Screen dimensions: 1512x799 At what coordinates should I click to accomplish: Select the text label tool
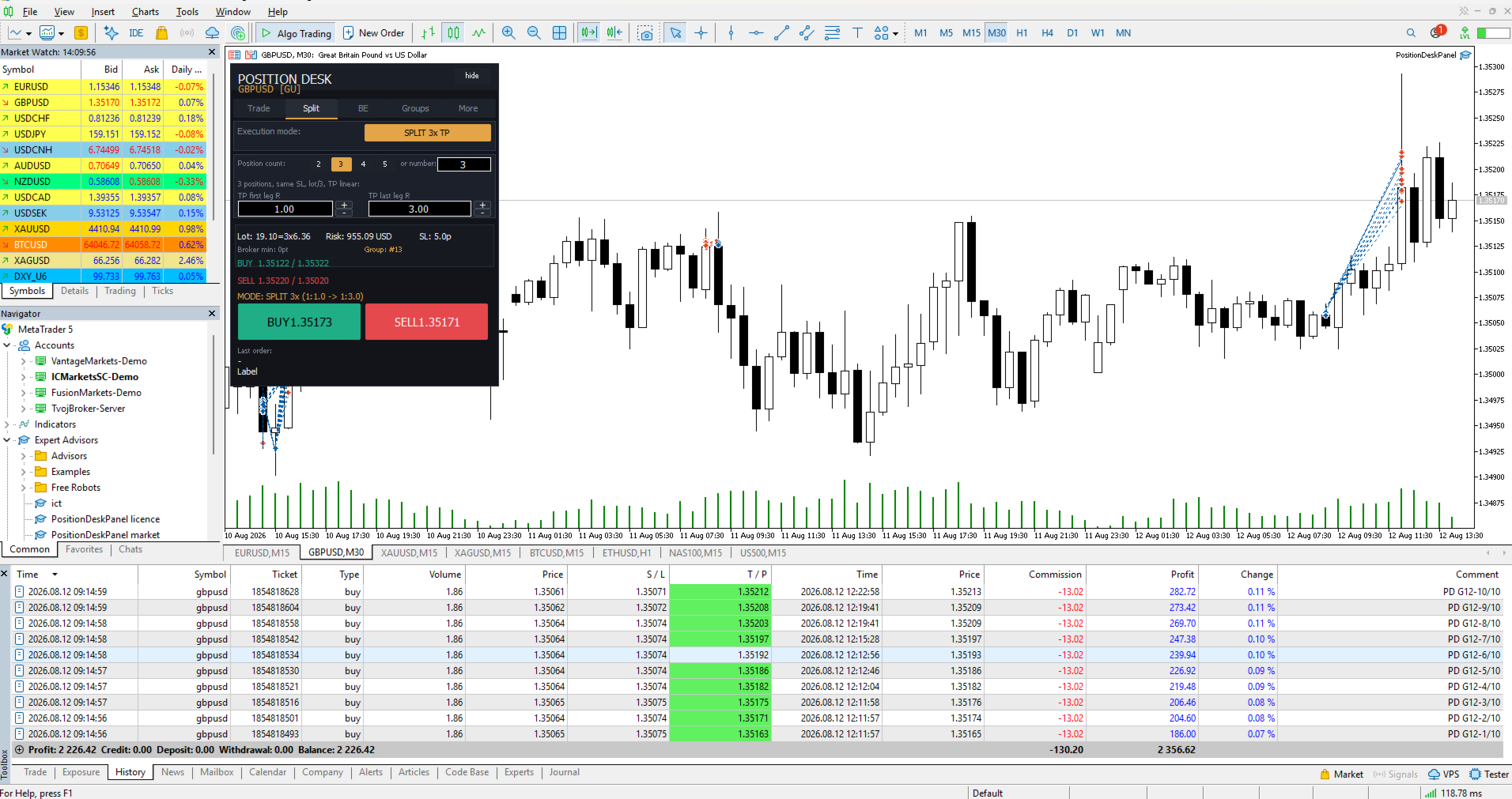click(857, 33)
